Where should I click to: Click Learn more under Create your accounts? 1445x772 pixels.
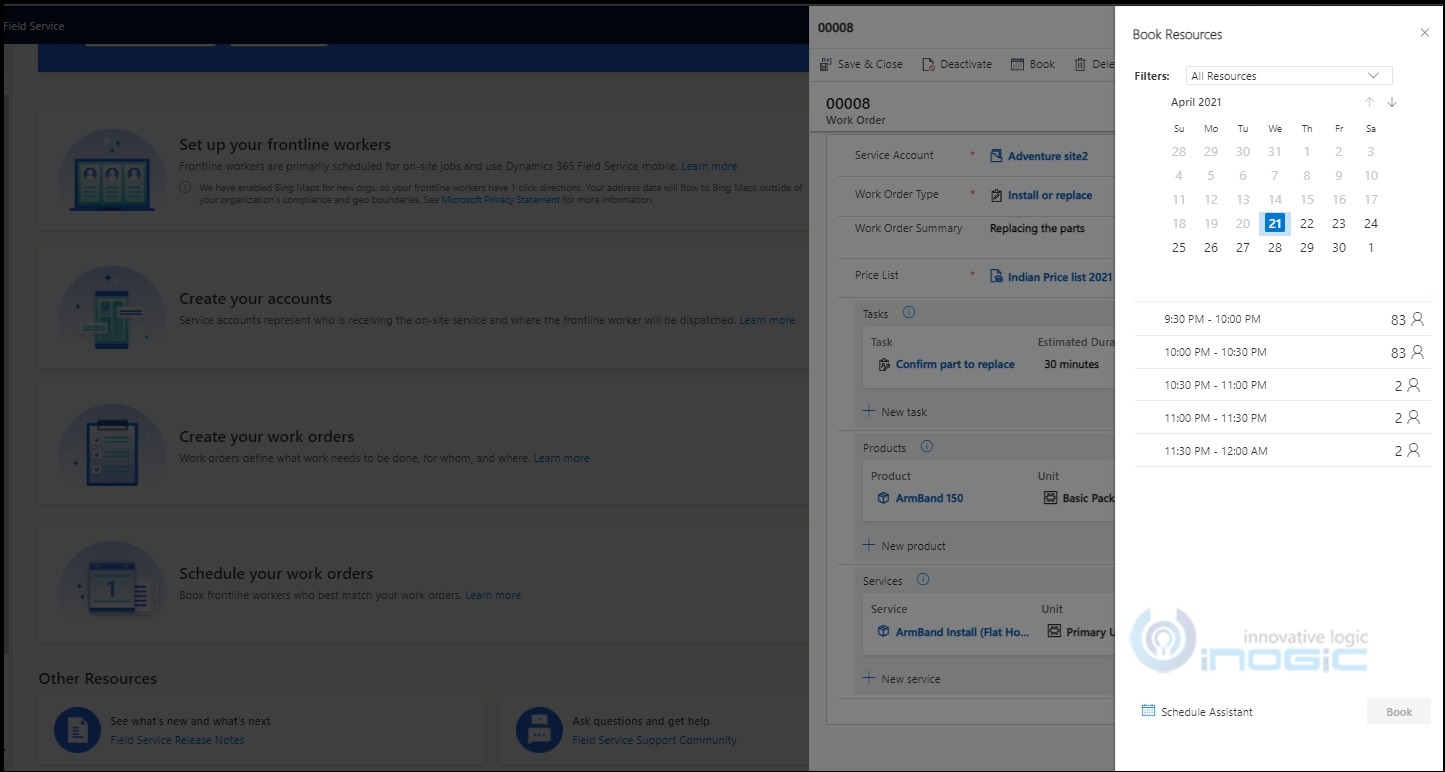(767, 320)
